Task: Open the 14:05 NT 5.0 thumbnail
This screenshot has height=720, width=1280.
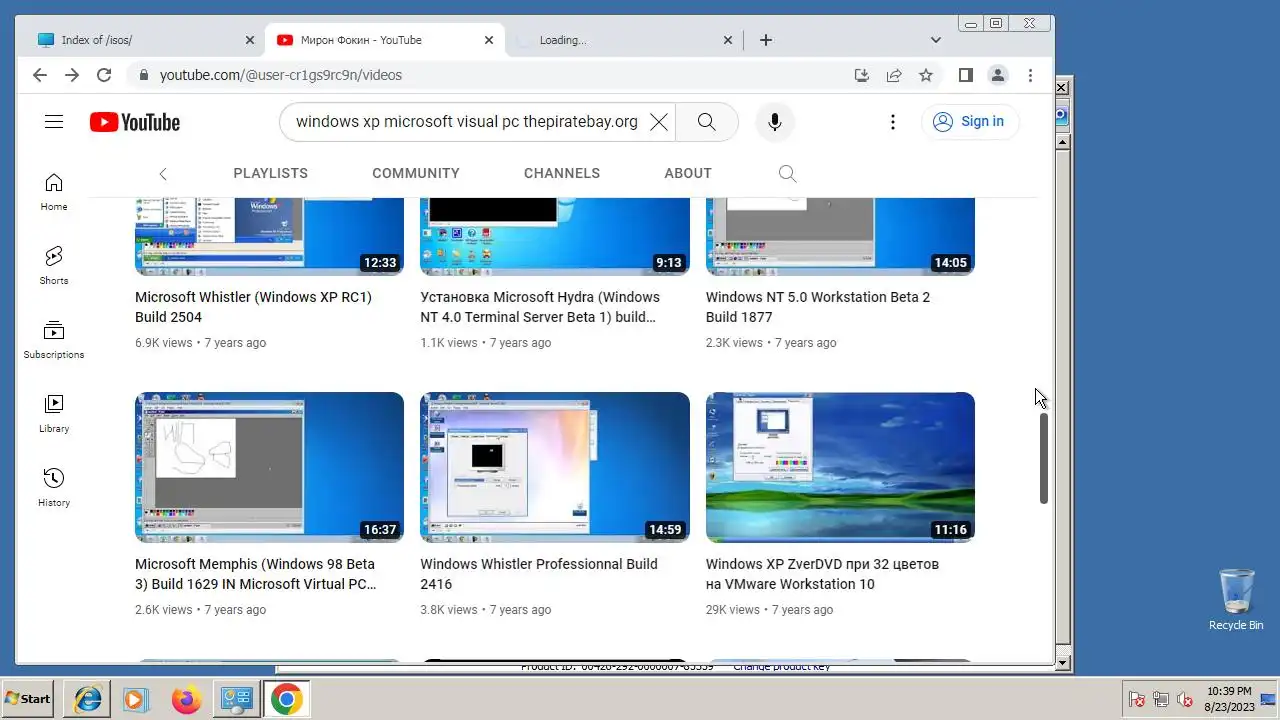Action: (840, 236)
